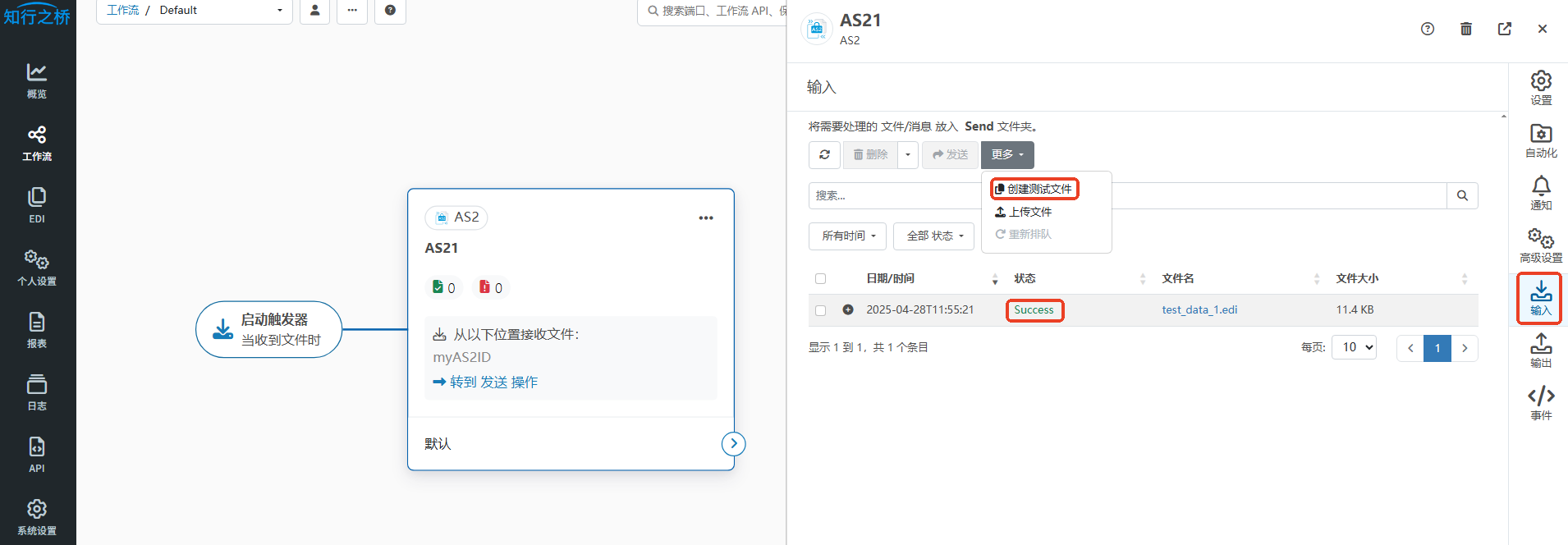Screen dimensions: 1568x545
Task: Open the 输出 output tab
Action: tap(1541, 350)
